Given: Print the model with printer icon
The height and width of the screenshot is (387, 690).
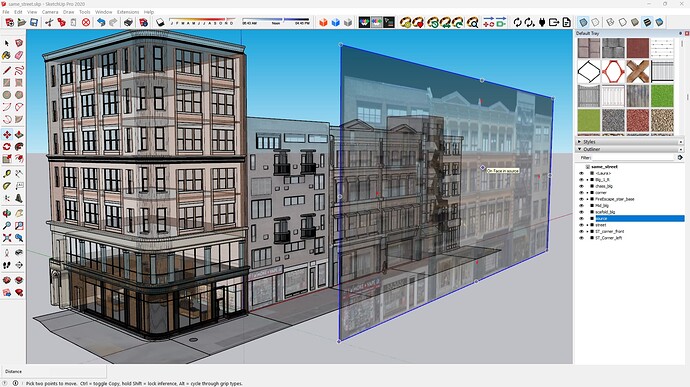Looking at the screenshot, I should [128, 22].
